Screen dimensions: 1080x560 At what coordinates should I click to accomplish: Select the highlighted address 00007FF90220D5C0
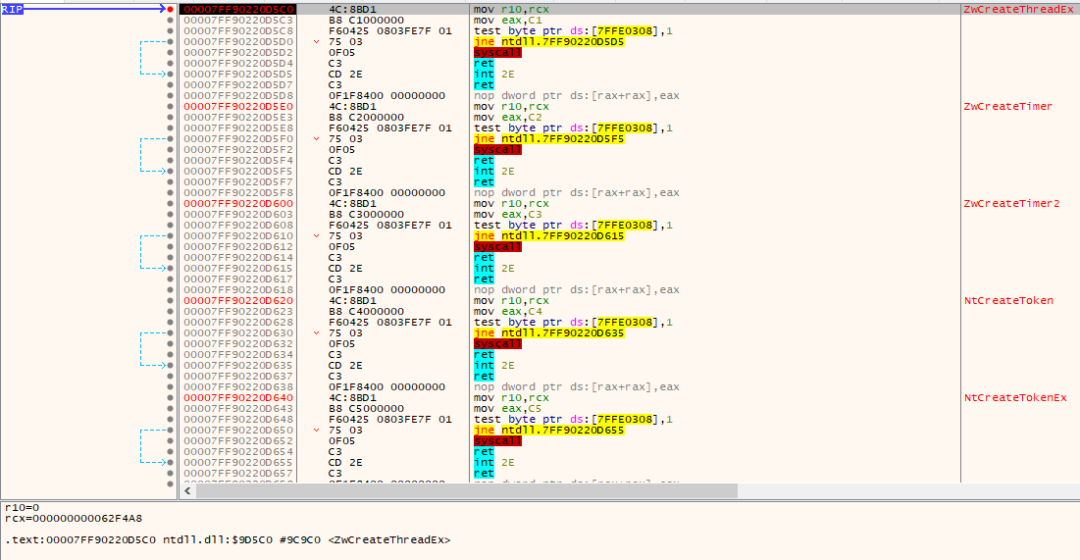[x=238, y=10]
